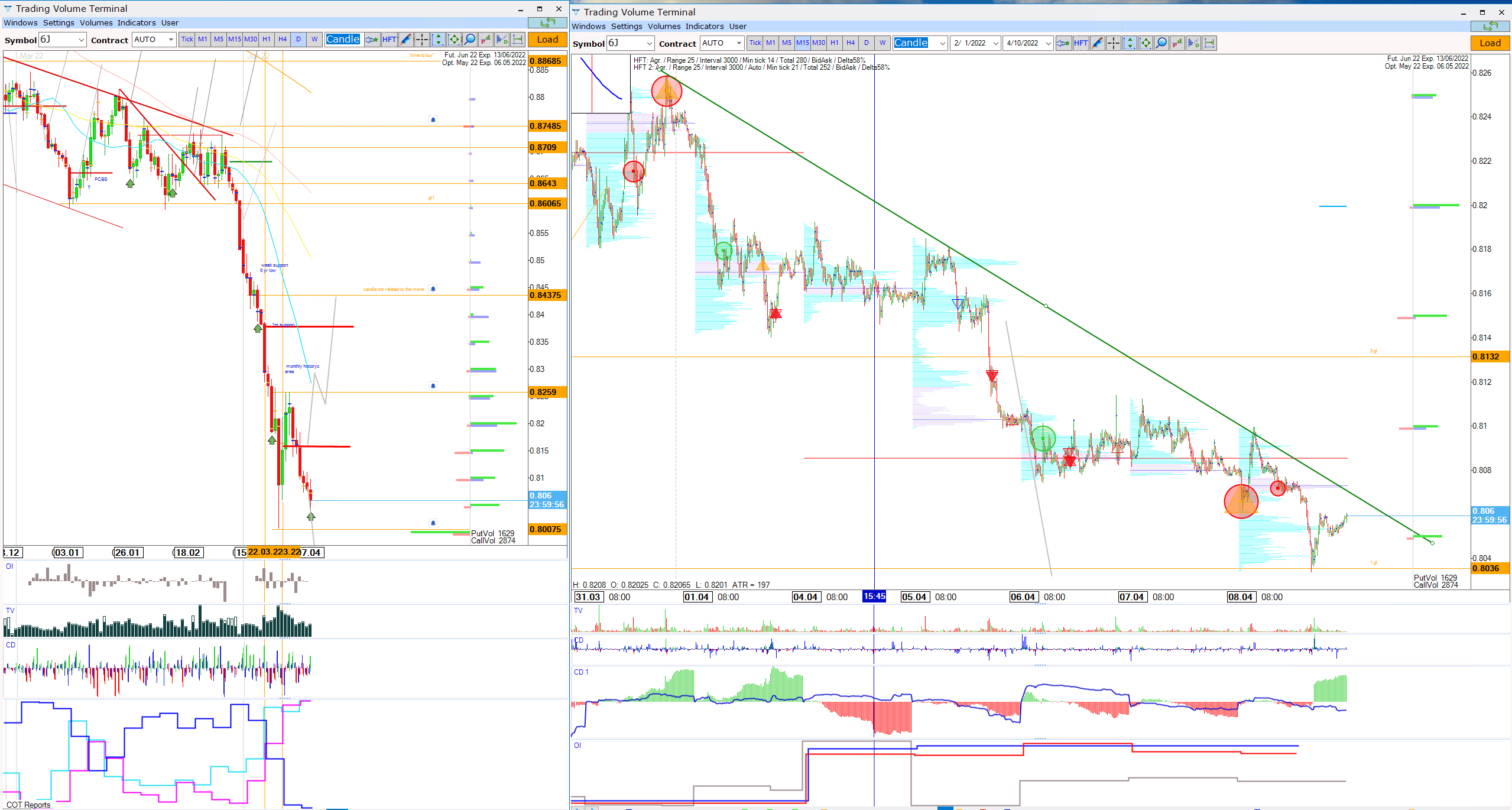1512x810 pixels.
Task: Switch to the W weekly timeframe, right window
Action: coord(882,43)
